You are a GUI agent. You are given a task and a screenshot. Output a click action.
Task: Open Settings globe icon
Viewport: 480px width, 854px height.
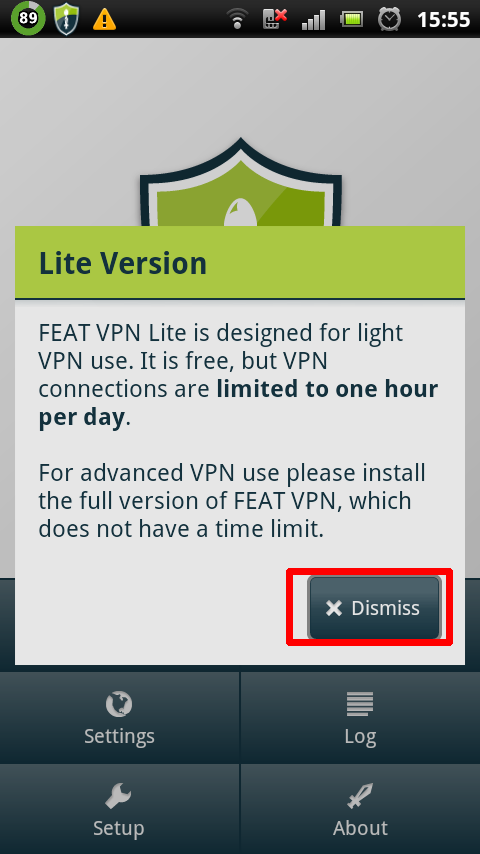click(119, 703)
